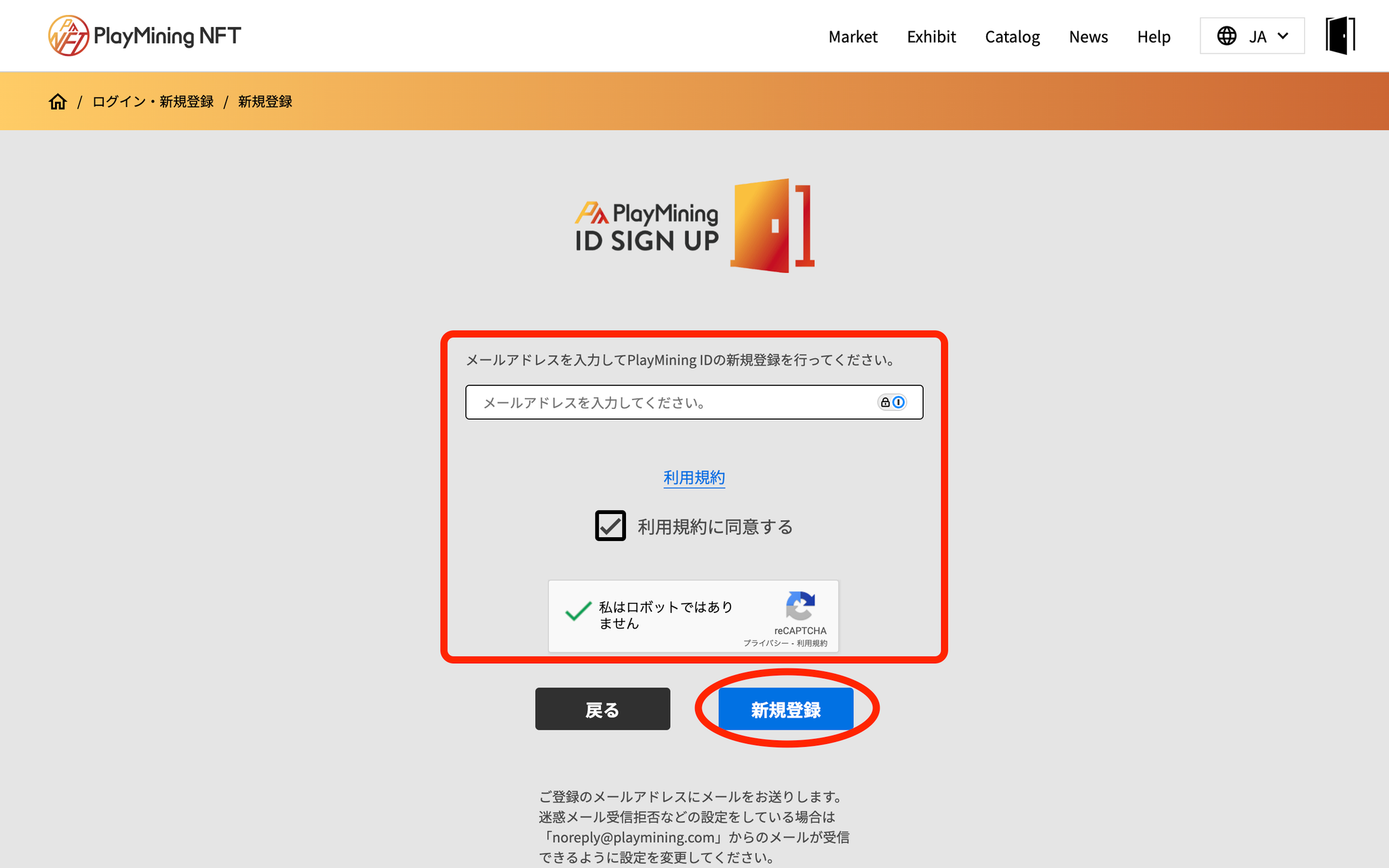This screenshot has height=868, width=1389.
Task: Click the globe language icon
Action: [1226, 36]
